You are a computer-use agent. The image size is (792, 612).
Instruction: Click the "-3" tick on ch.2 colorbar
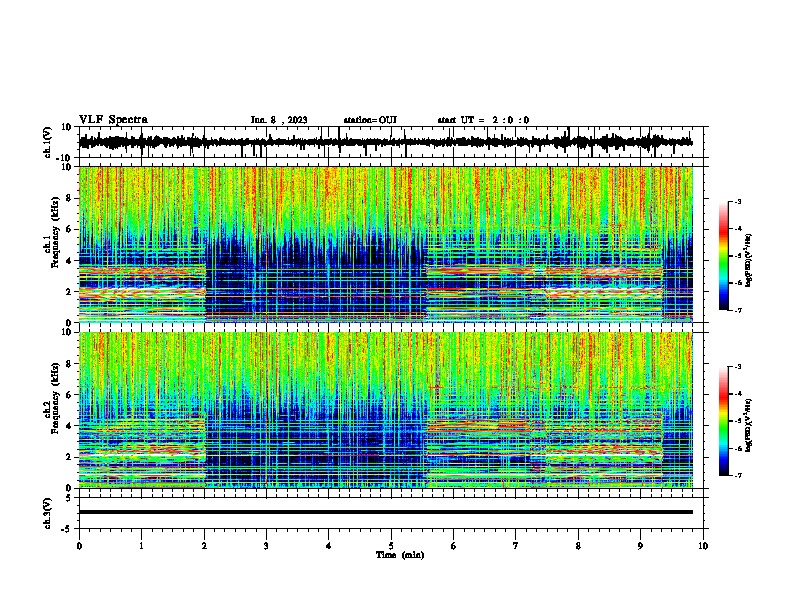(x=738, y=367)
